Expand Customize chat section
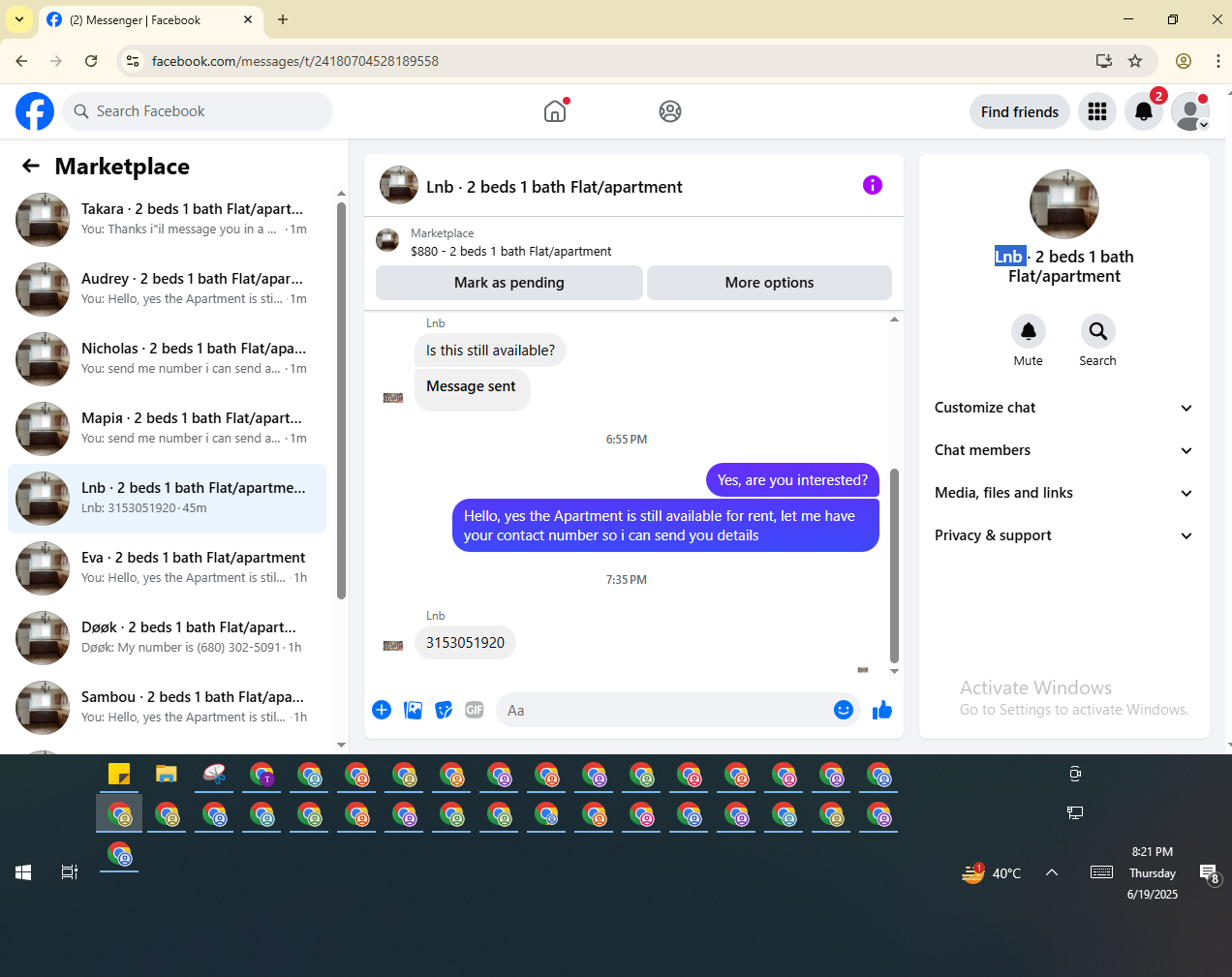 (1063, 408)
